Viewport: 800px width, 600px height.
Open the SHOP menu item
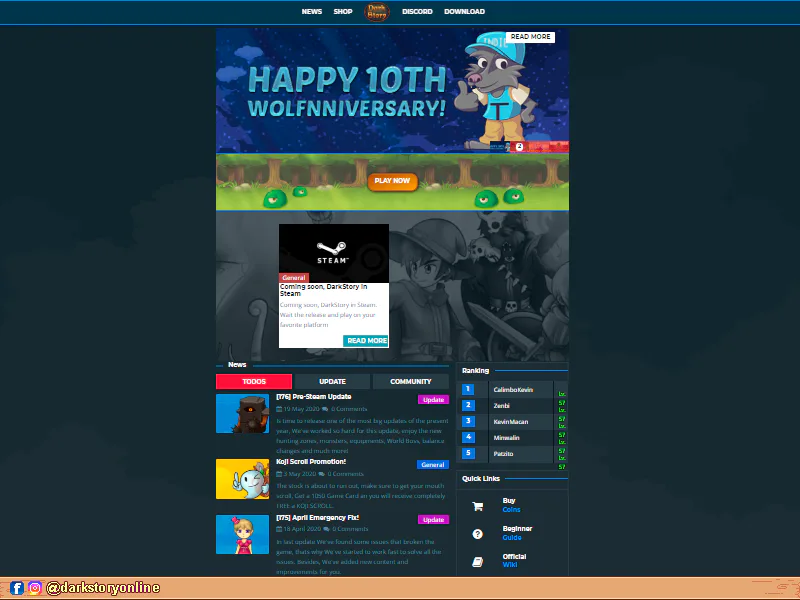[343, 12]
